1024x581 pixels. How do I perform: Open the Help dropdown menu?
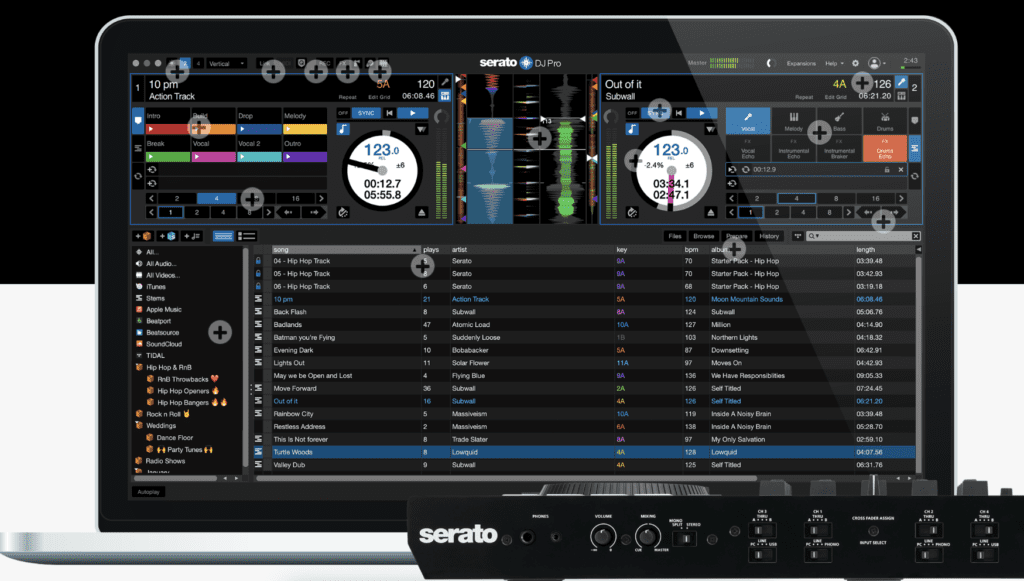pos(834,63)
